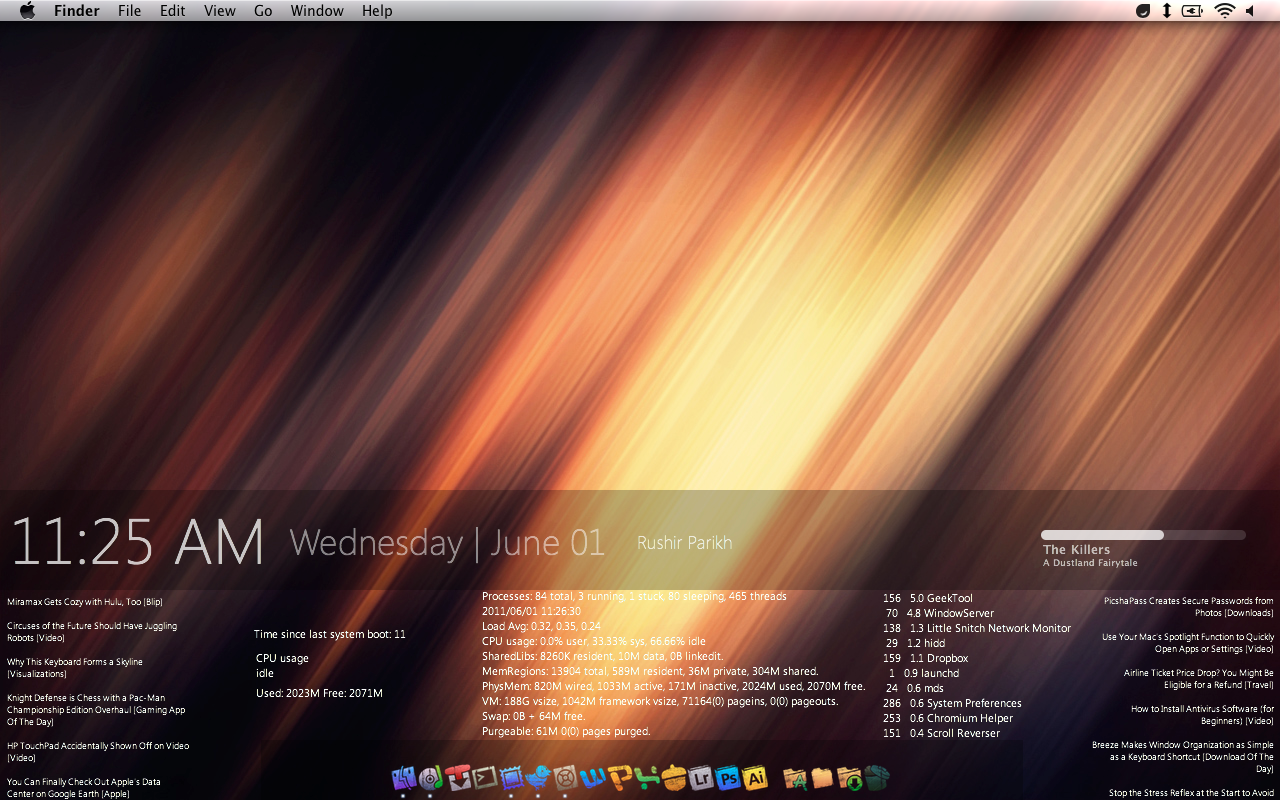Open Finder from the dock

click(404, 777)
